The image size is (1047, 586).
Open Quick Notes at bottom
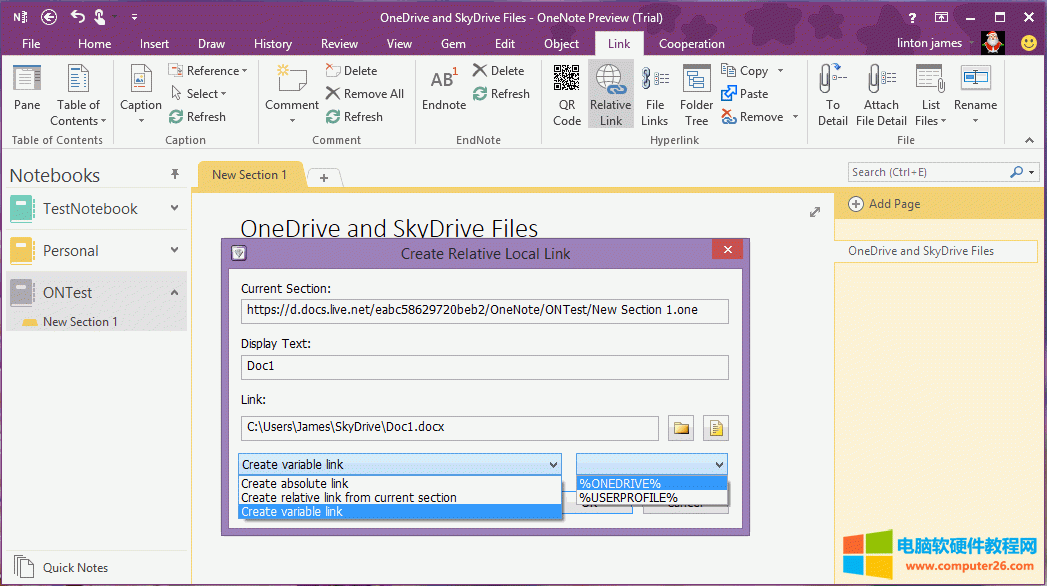[75, 567]
